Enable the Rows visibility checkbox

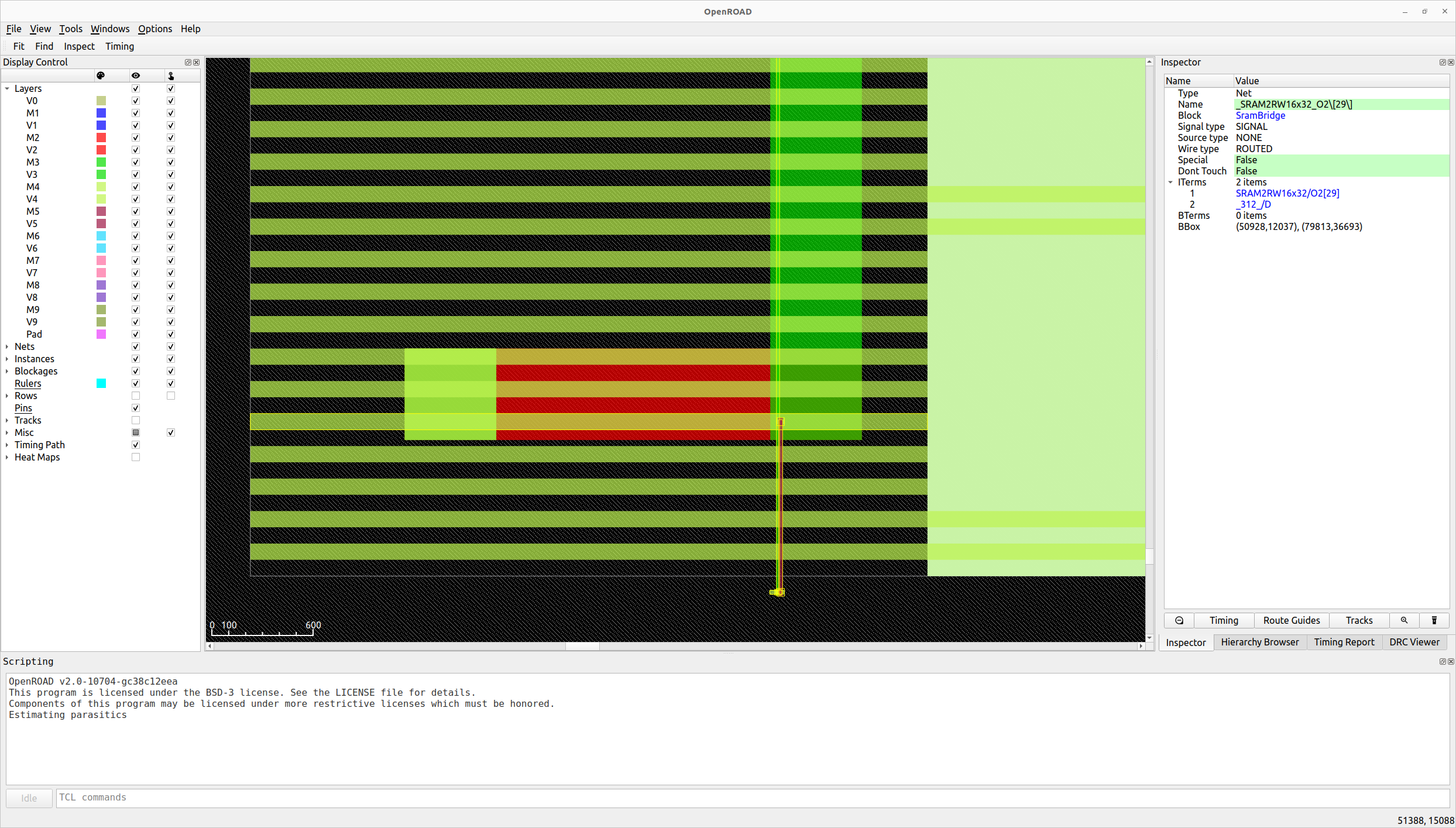pos(135,396)
